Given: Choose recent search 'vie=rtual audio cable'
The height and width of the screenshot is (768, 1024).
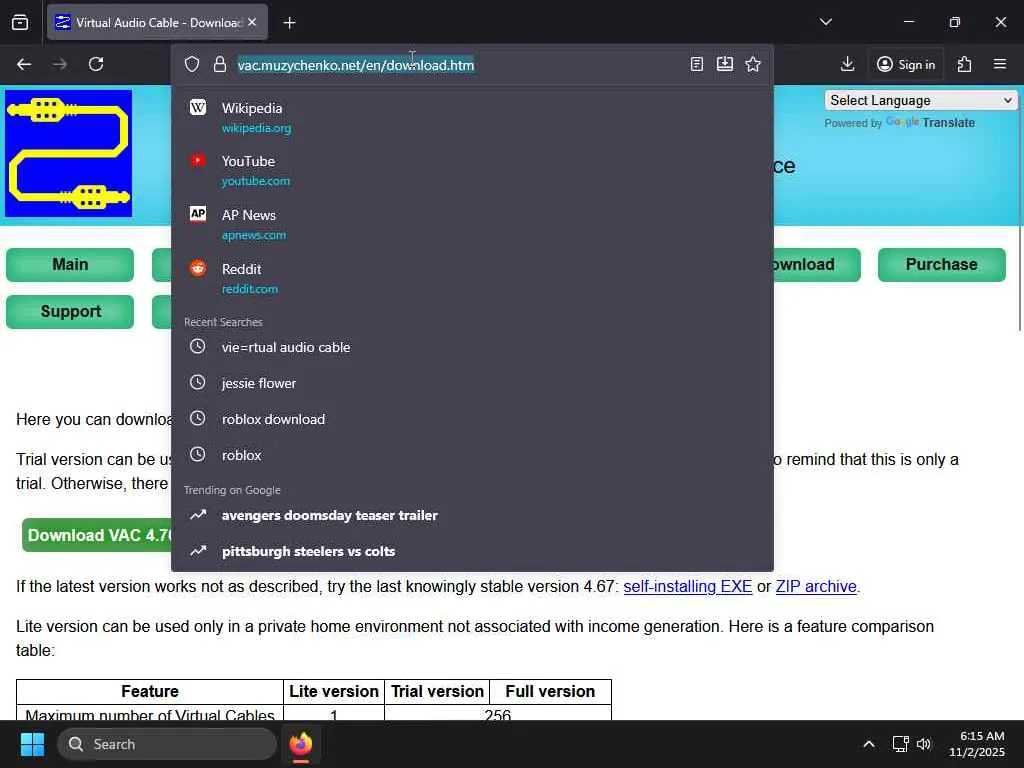Looking at the screenshot, I should (x=472, y=347).
